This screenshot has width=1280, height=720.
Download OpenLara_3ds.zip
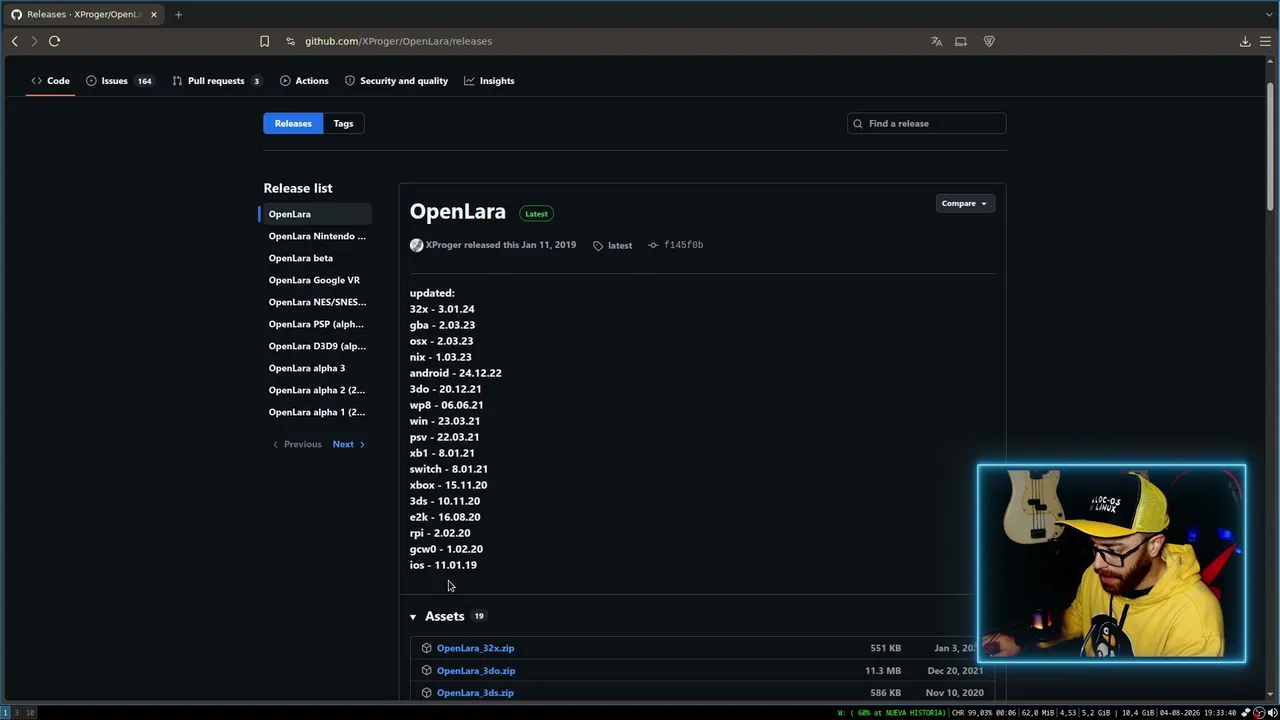click(x=475, y=693)
